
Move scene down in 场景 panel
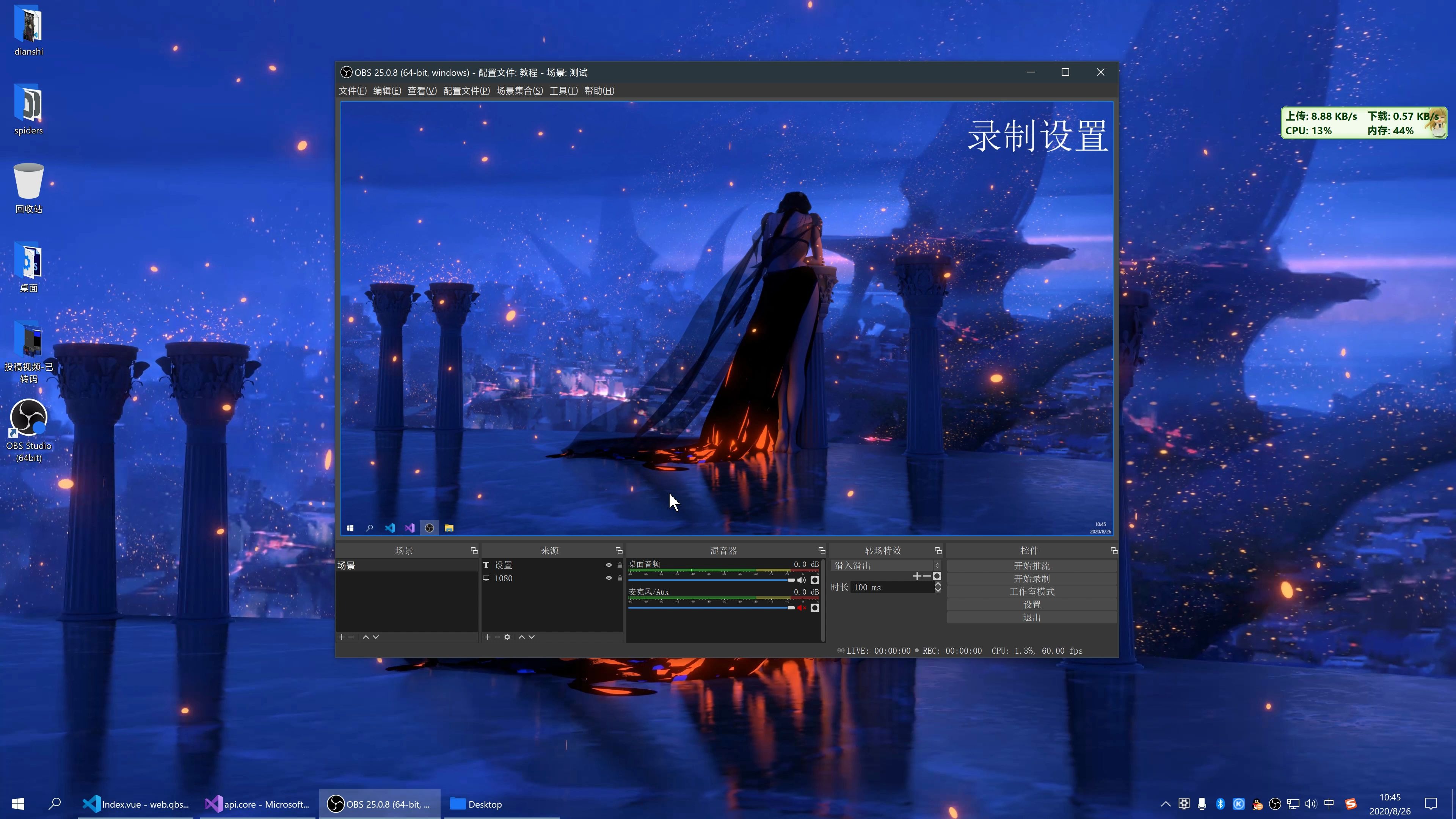pyautogui.click(x=376, y=637)
